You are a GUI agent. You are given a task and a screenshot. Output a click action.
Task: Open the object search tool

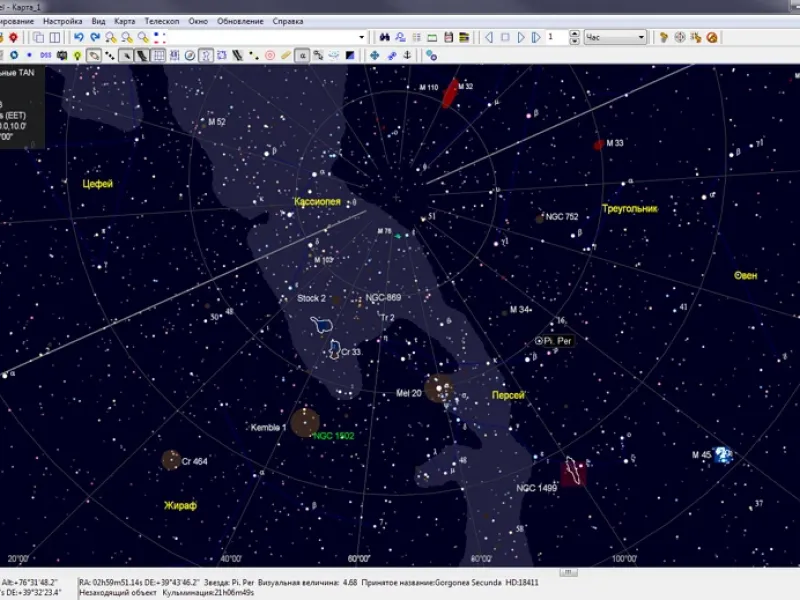(x=385, y=37)
